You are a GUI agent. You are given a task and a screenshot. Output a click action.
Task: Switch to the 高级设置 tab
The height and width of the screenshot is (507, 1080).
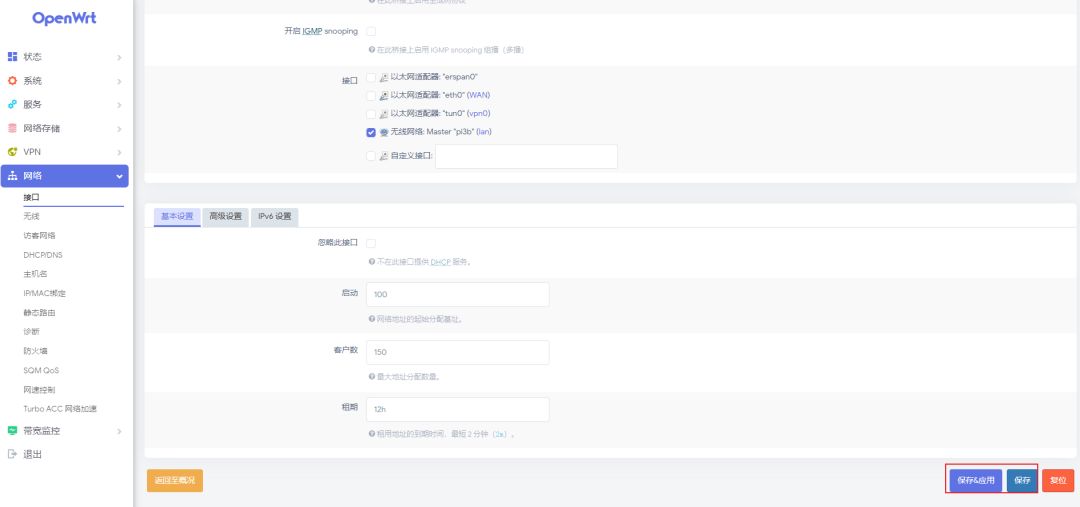225,216
